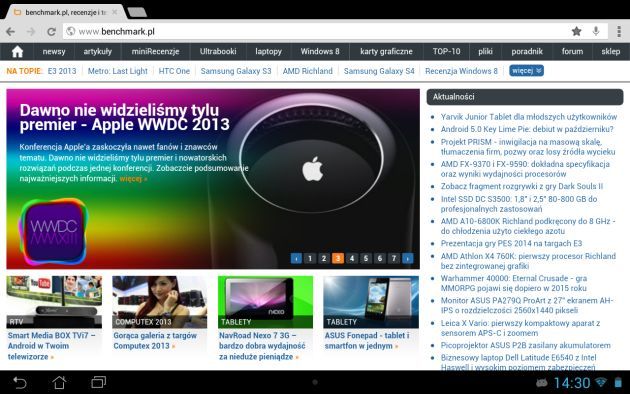
Task: Tap the Android debug icon in the status bar
Action: [x=542, y=383]
